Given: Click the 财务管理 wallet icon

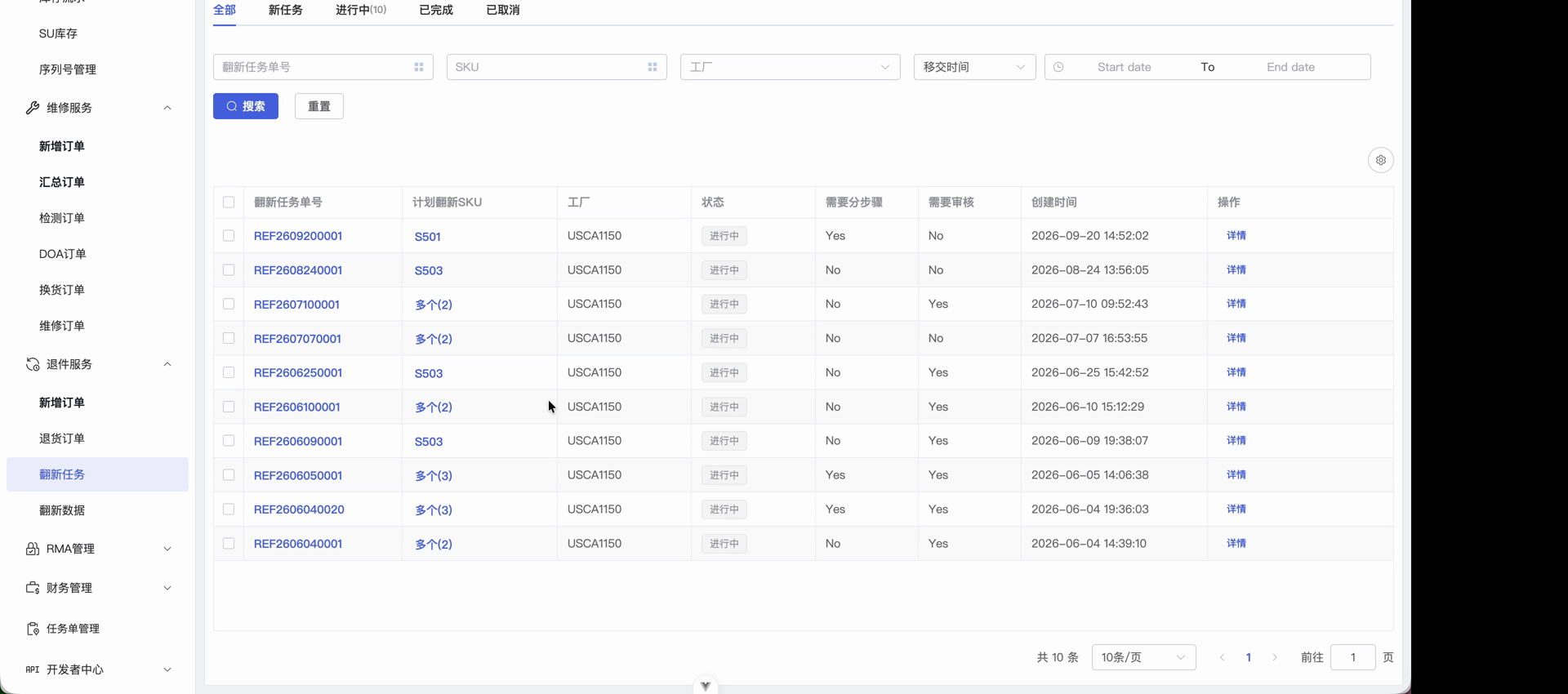Looking at the screenshot, I should 33,588.
